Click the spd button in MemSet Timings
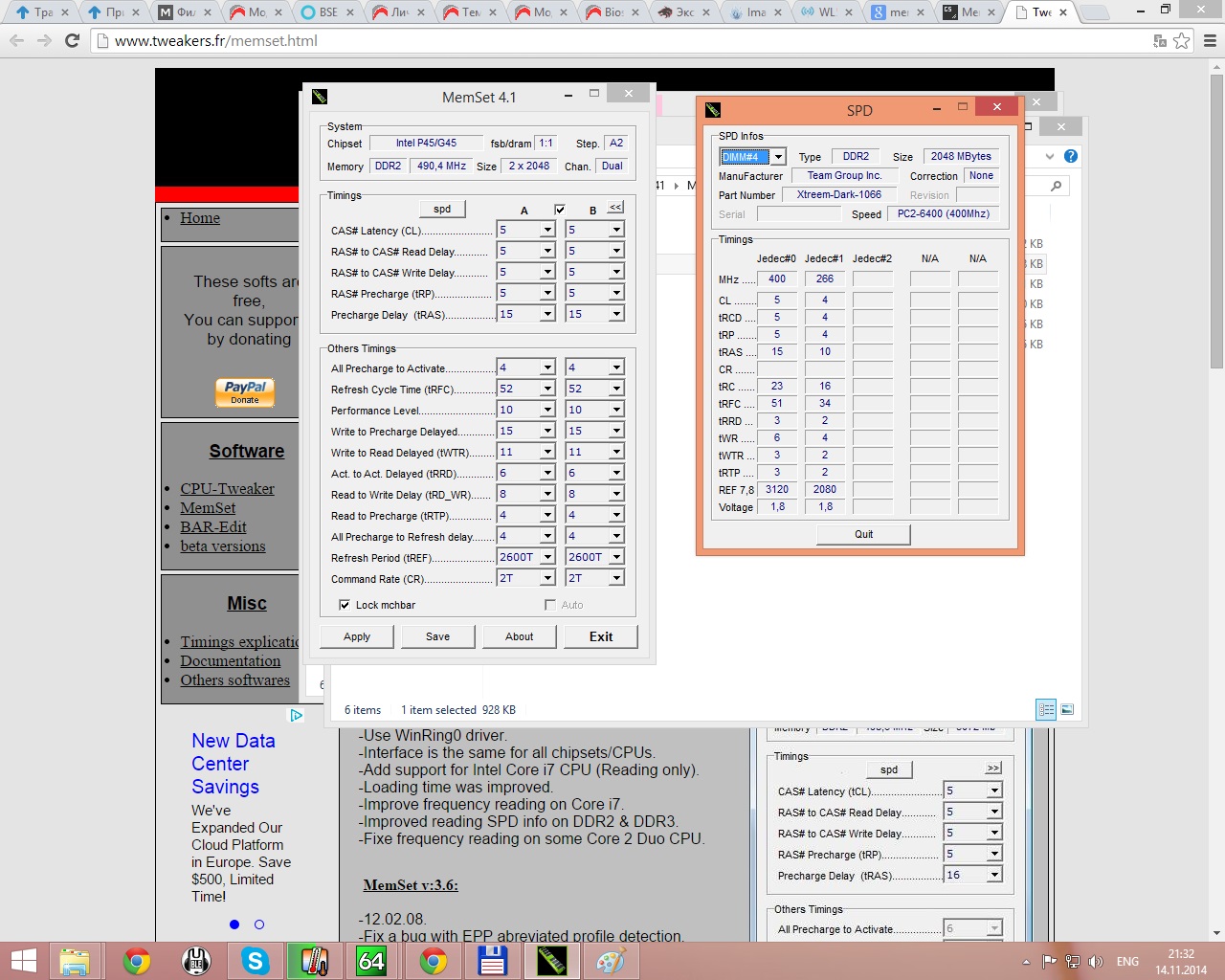Image resolution: width=1225 pixels, height=980 pixels. click(x=442, y=209)
